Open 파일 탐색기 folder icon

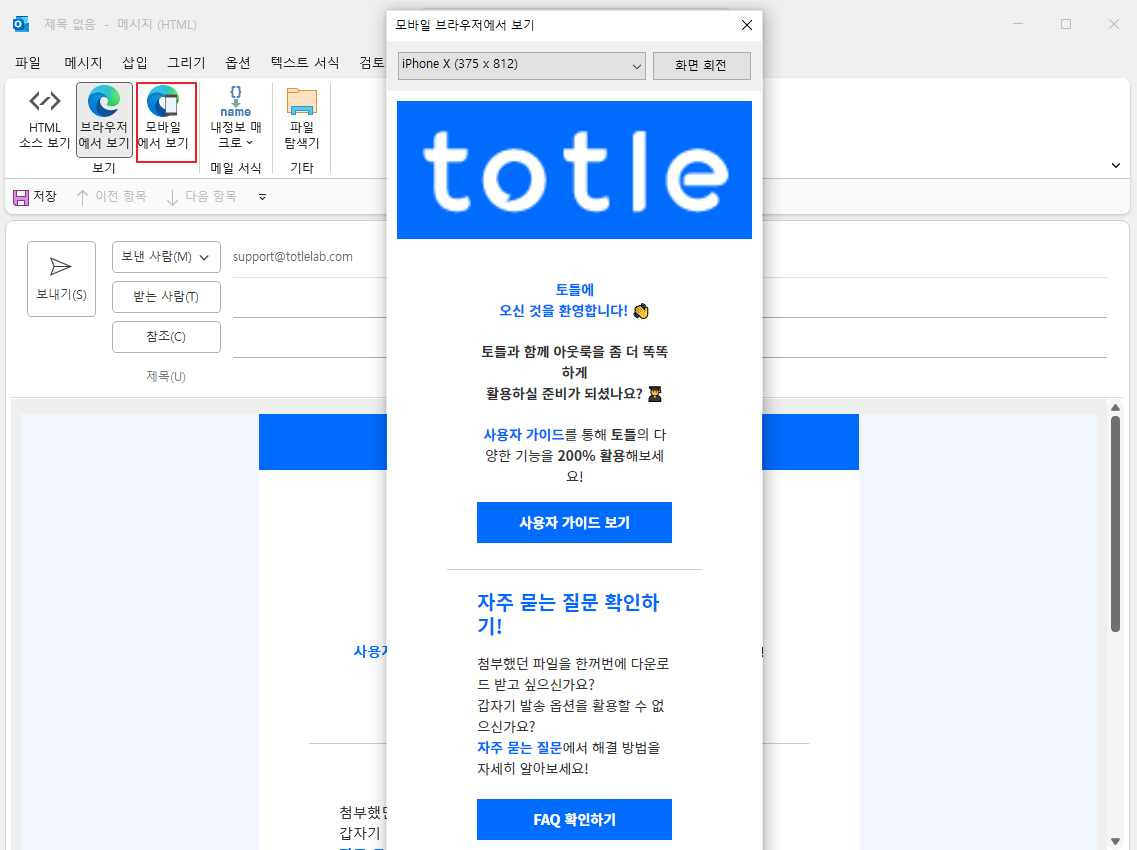point(302,102)
